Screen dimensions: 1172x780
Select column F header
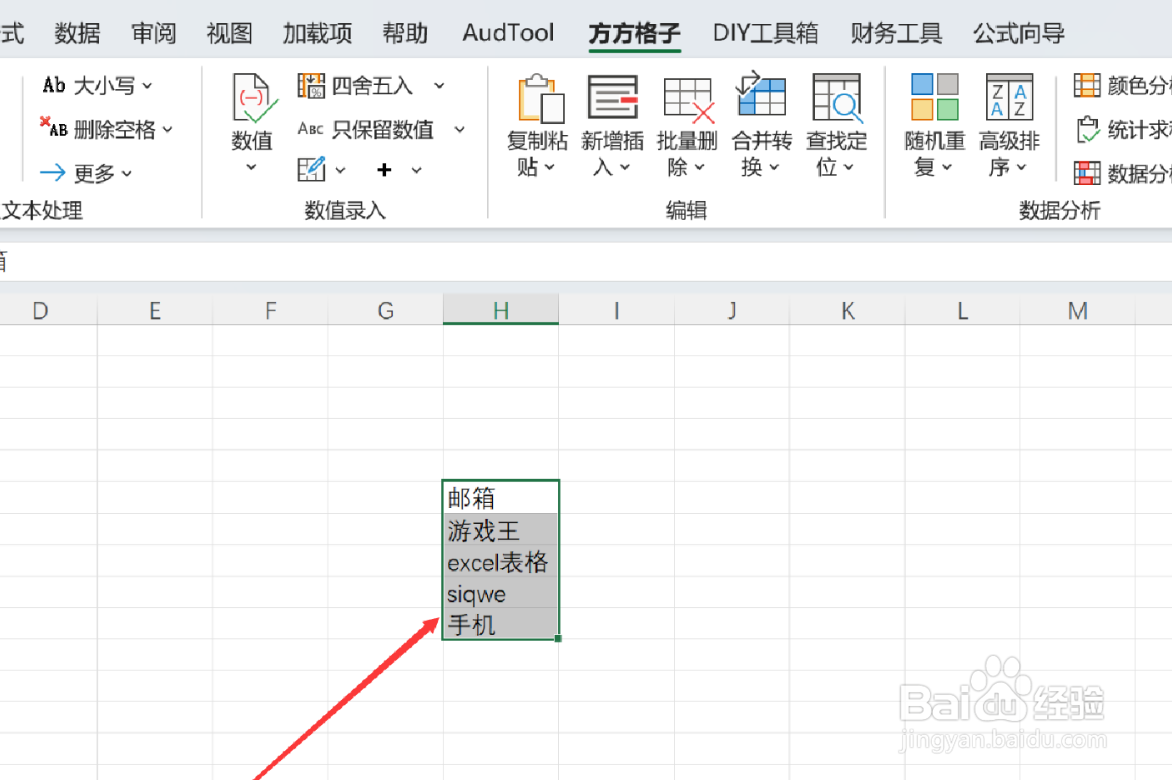point(271,309)
